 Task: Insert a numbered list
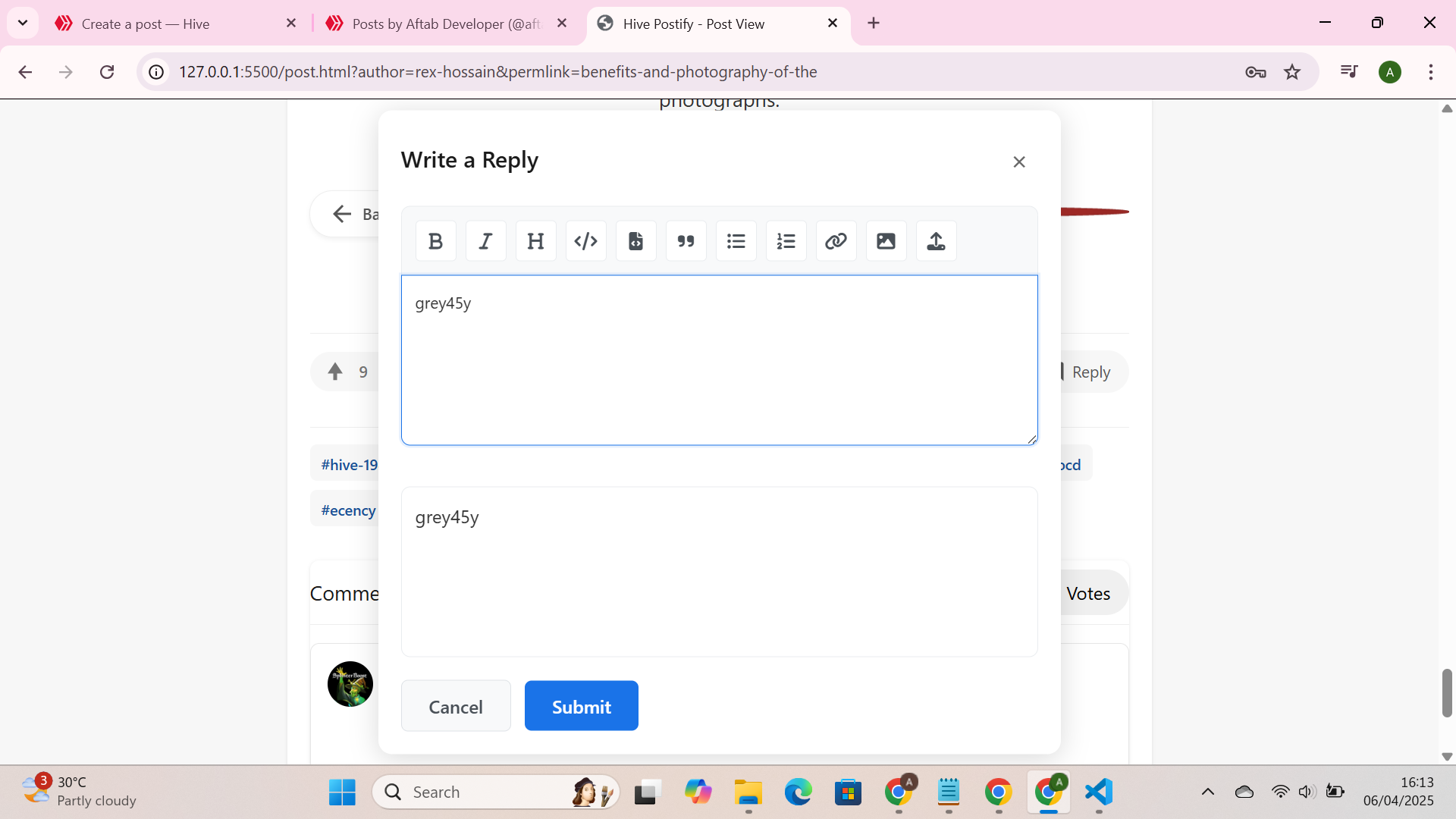786,241
